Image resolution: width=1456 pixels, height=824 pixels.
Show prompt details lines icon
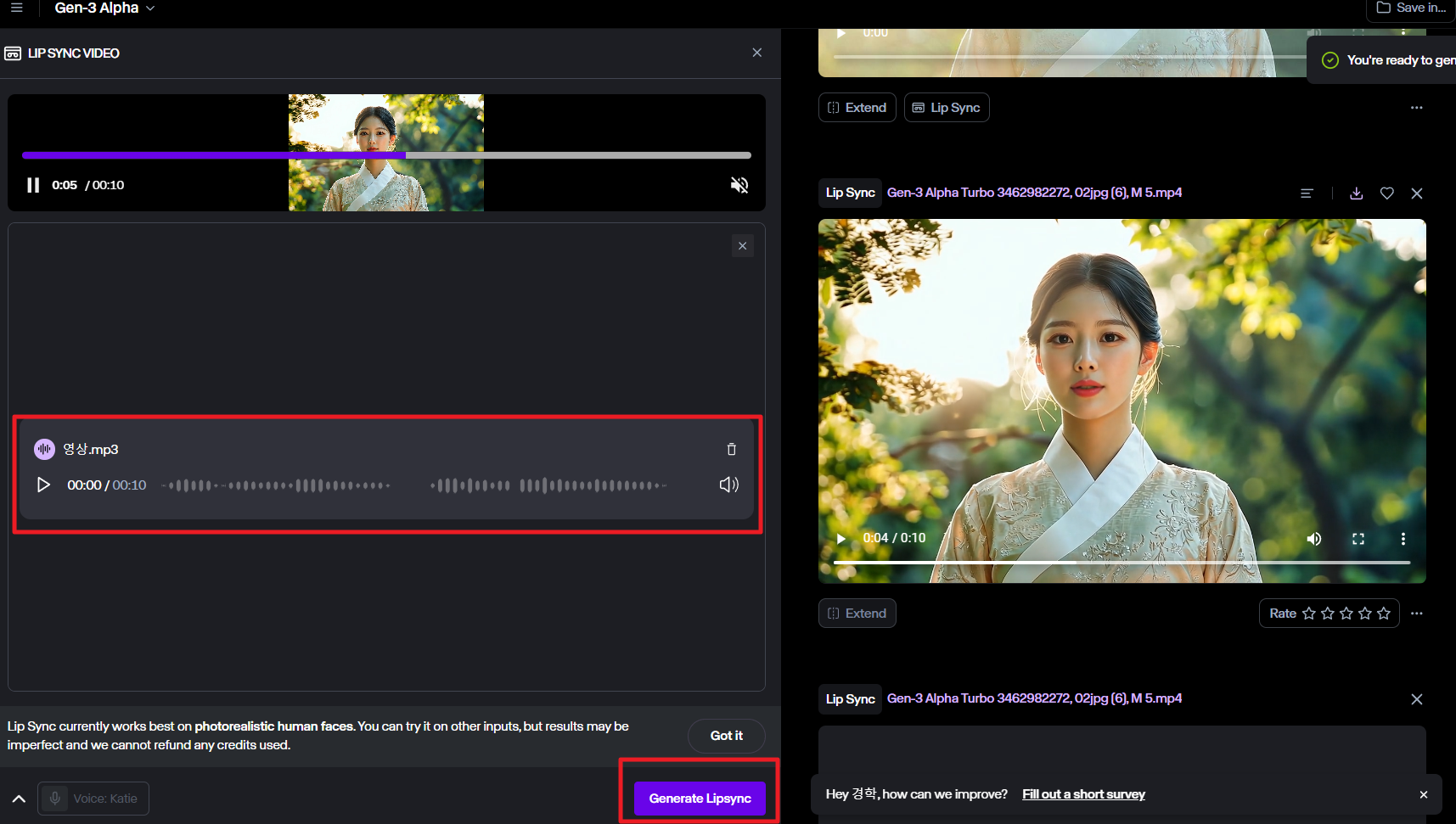tap(1307, 193)
